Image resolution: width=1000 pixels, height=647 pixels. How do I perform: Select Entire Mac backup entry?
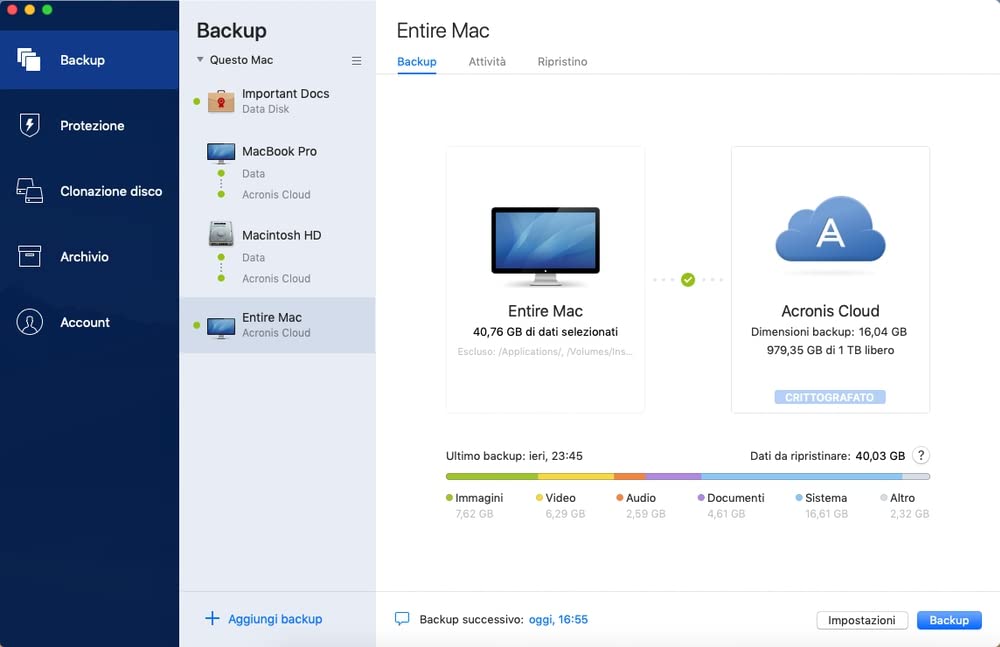[x=277, y=325]
